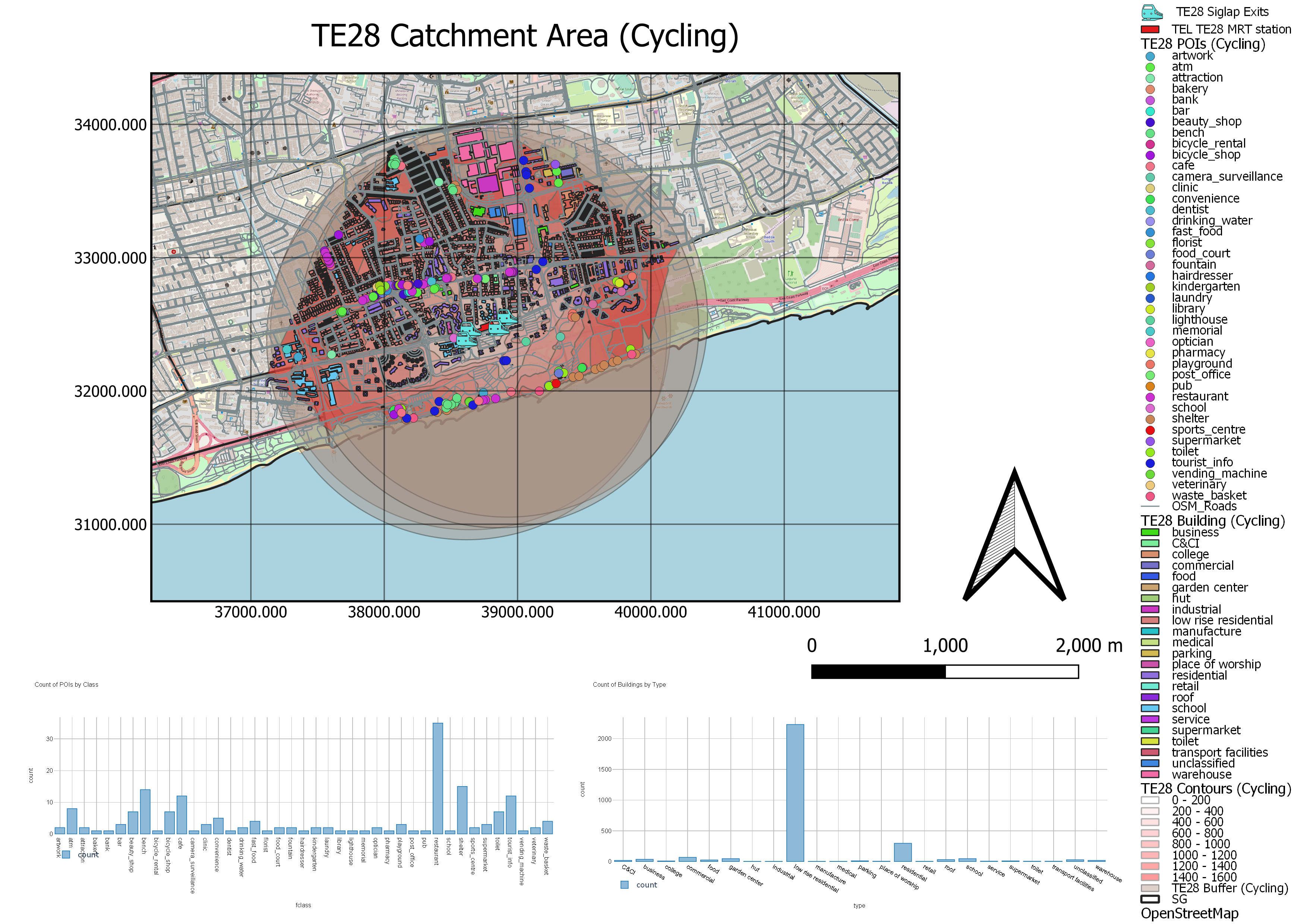Click the restaurant legend circle marker
The width and height of the screenshot is (1307, 924).
click(1150, 397)
